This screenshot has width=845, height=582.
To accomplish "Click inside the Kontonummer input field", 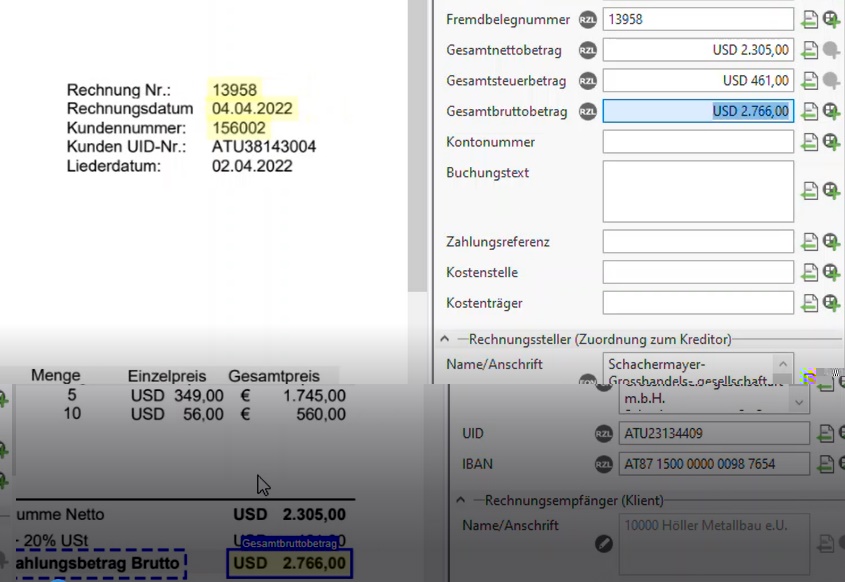I will click(697, 141).
